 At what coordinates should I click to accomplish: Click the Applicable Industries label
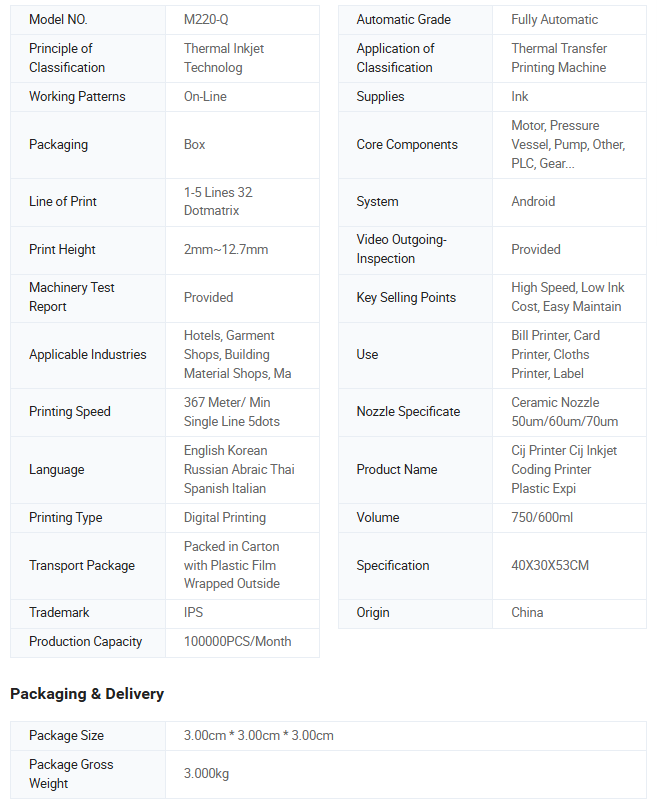[x=88, y=354]
